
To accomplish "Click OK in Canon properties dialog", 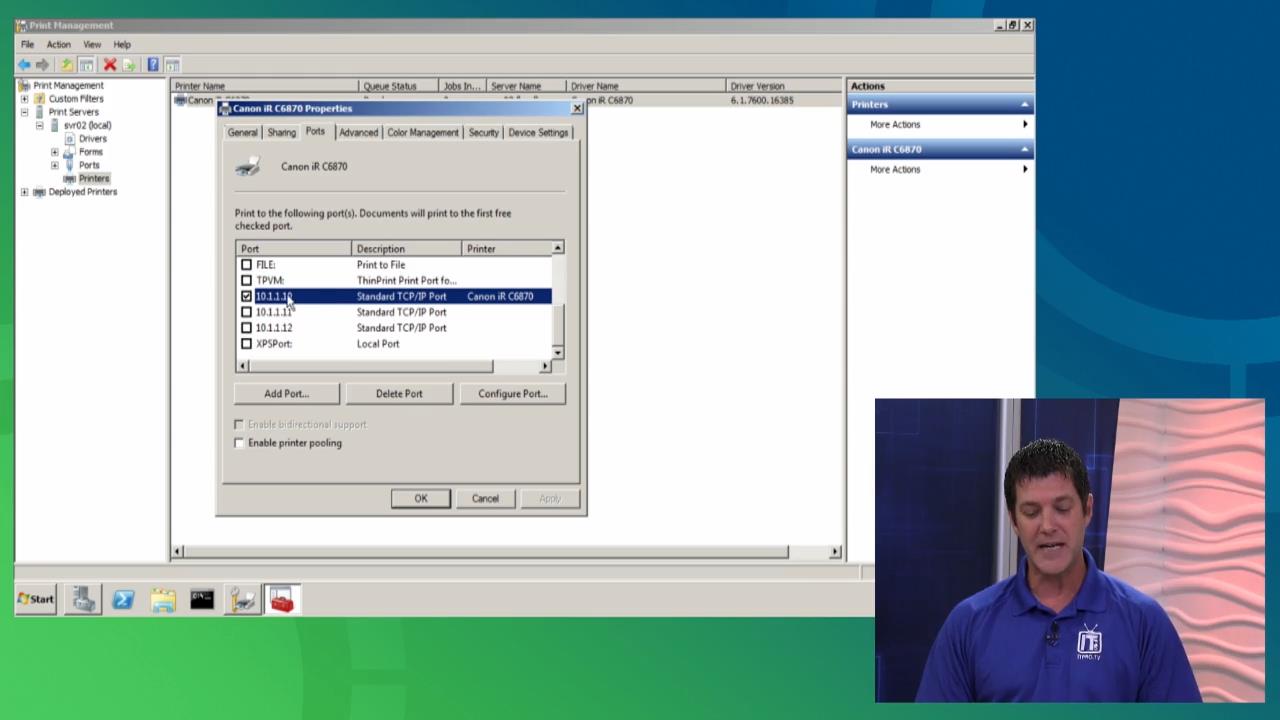I will (x=421, y=499).
